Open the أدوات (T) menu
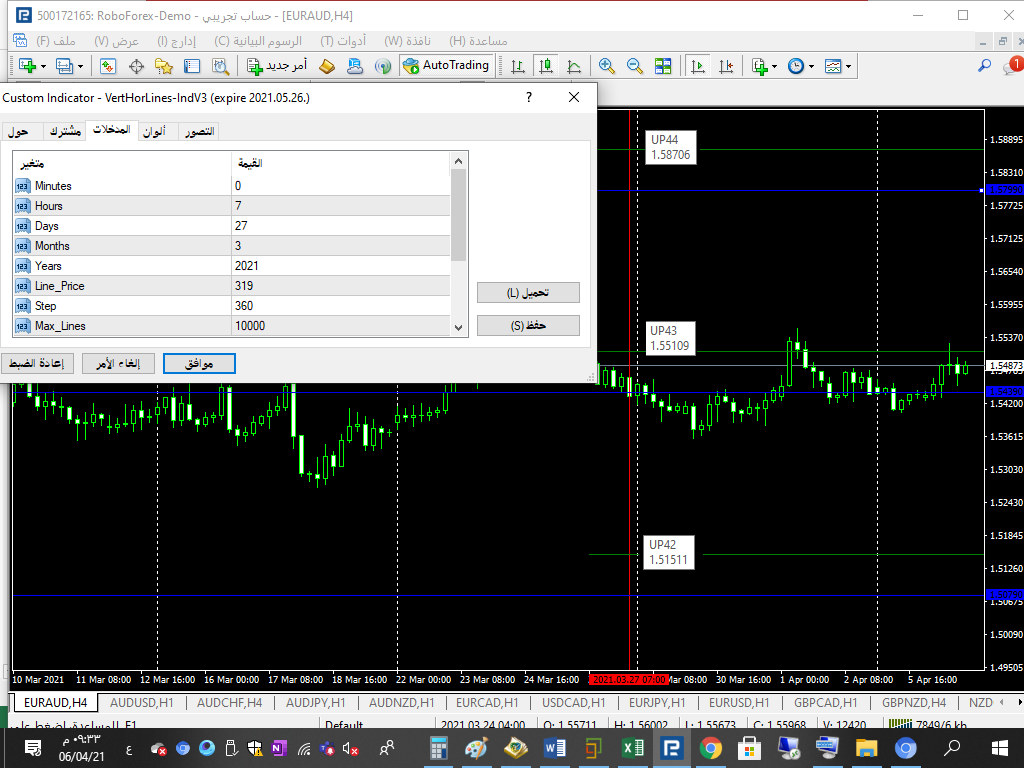This screenshot has height=774, width=1032. pos(343,41)
